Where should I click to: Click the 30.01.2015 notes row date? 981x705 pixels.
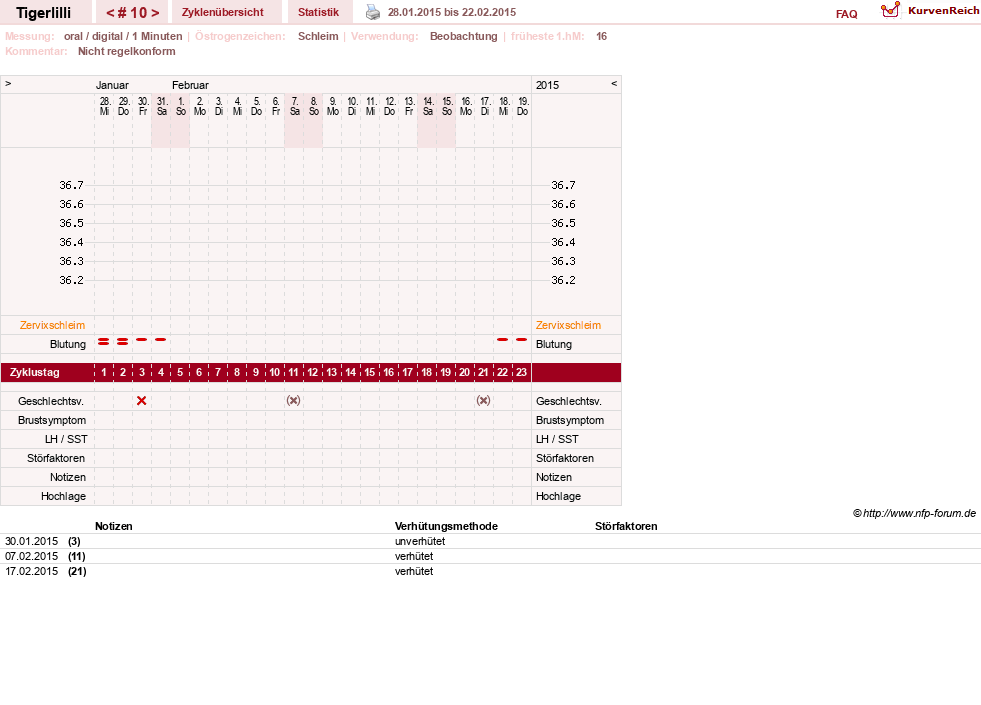pos(31,541)
